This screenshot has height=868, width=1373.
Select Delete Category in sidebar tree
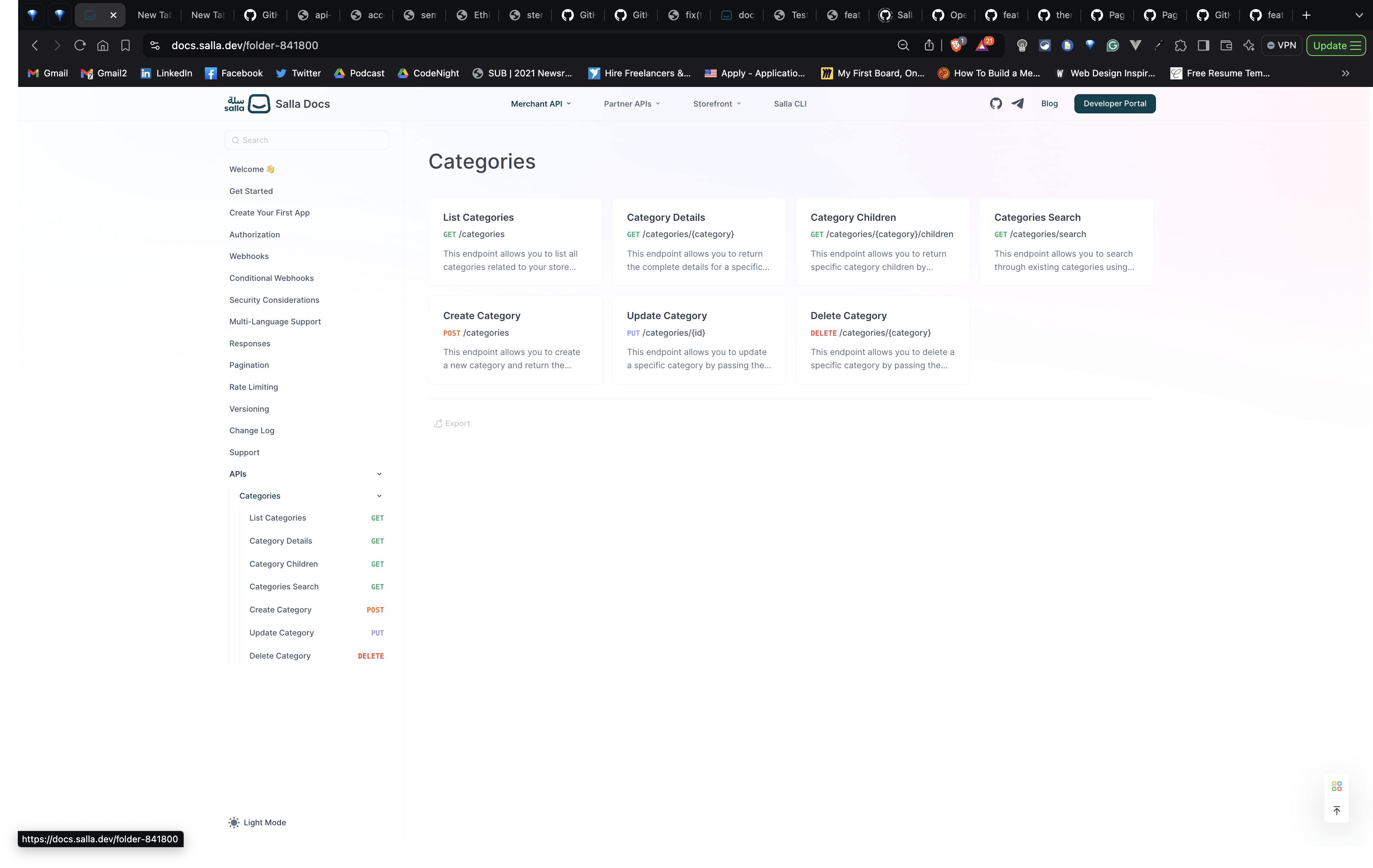[x=280, y=656]
